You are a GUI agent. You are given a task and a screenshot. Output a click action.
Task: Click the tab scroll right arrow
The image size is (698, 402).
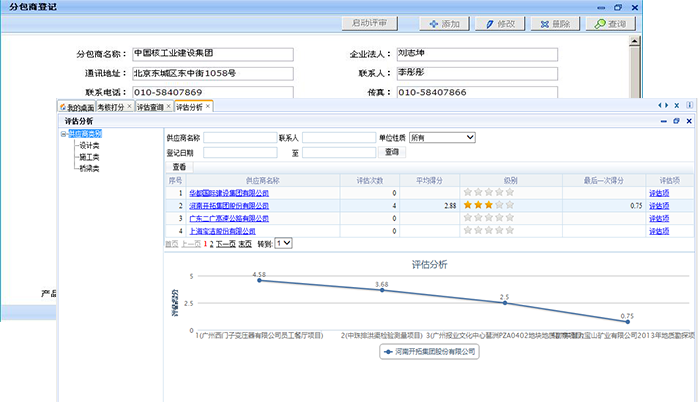(666, 106)
